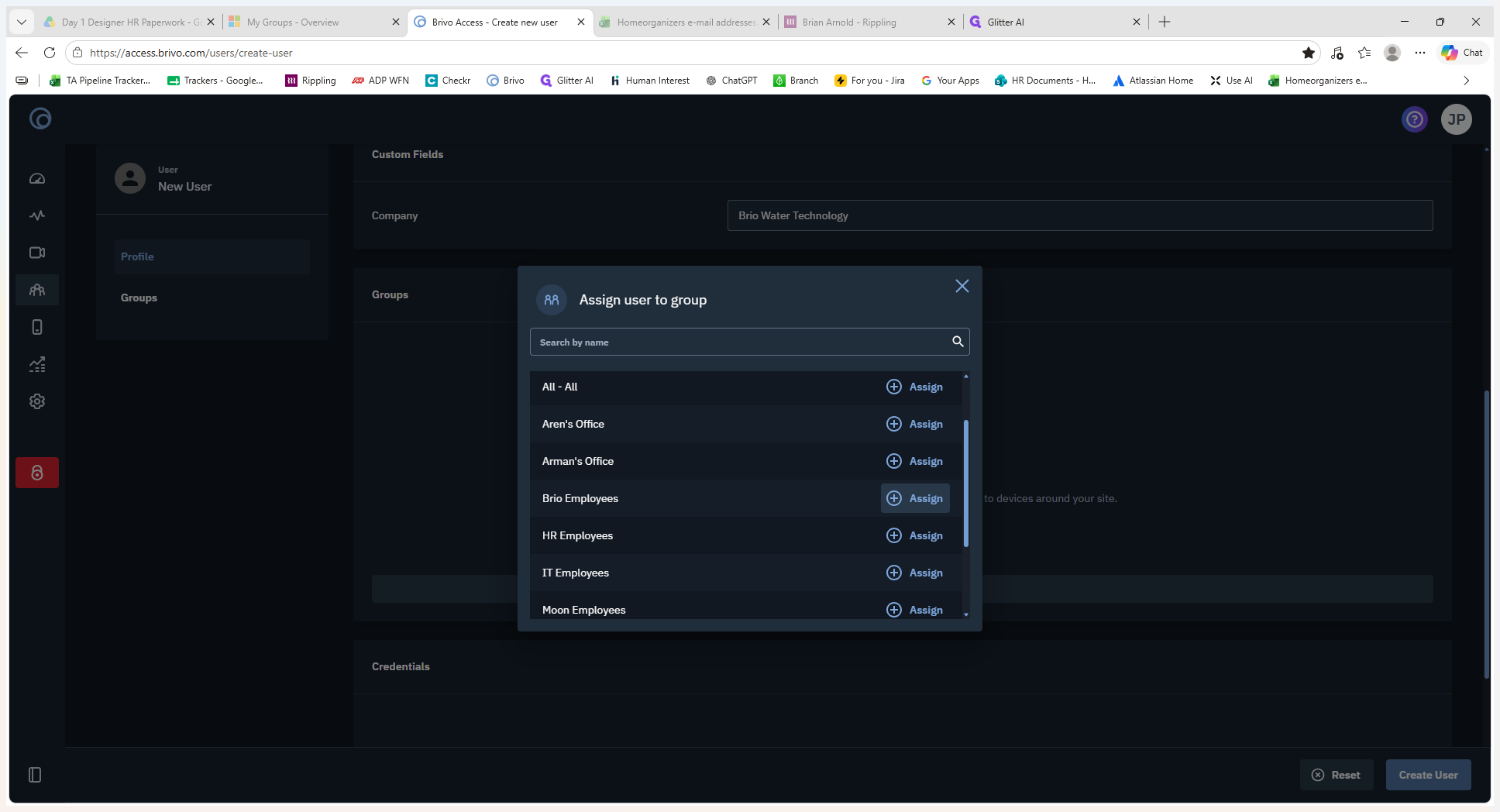
Task: Expand the bookmarks overflow chevron
Action: point(1466,81)
